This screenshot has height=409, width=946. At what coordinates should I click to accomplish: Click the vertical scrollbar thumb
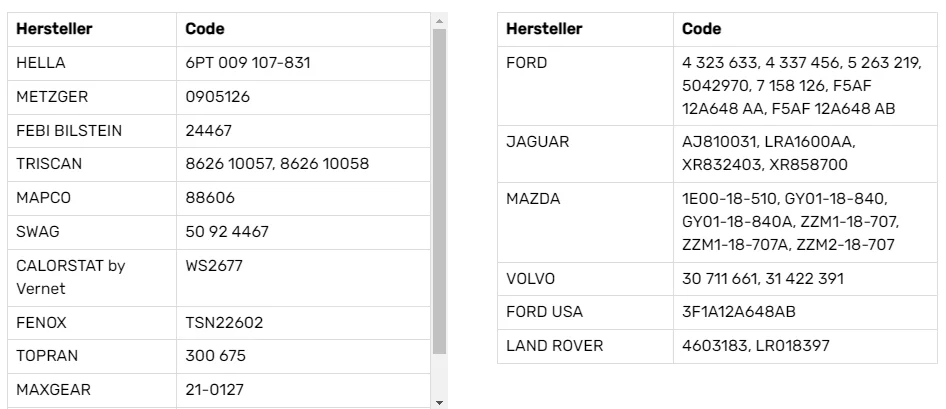click(x=439, y=191)
